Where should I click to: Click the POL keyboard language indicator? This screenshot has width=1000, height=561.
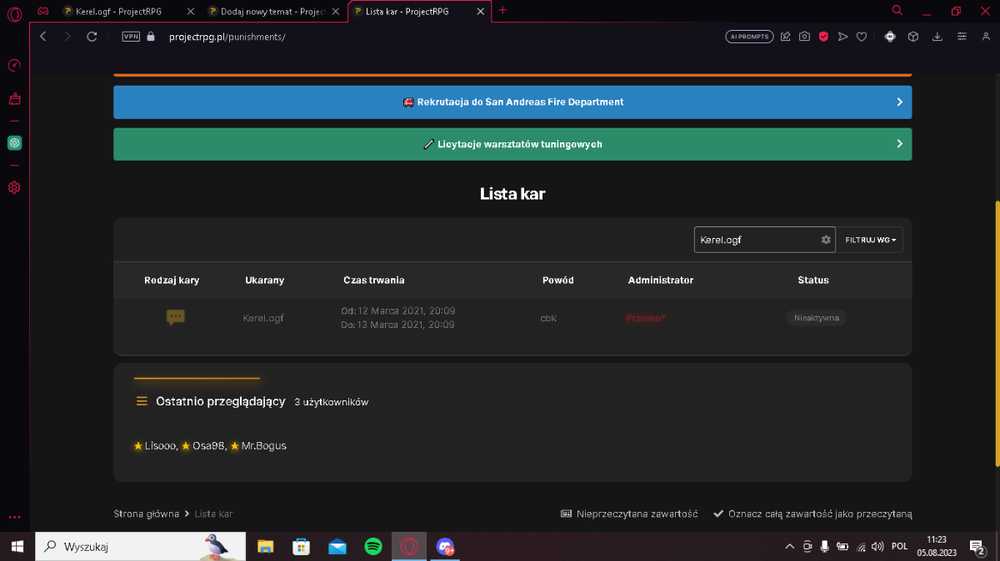click(x=899, y=546)
